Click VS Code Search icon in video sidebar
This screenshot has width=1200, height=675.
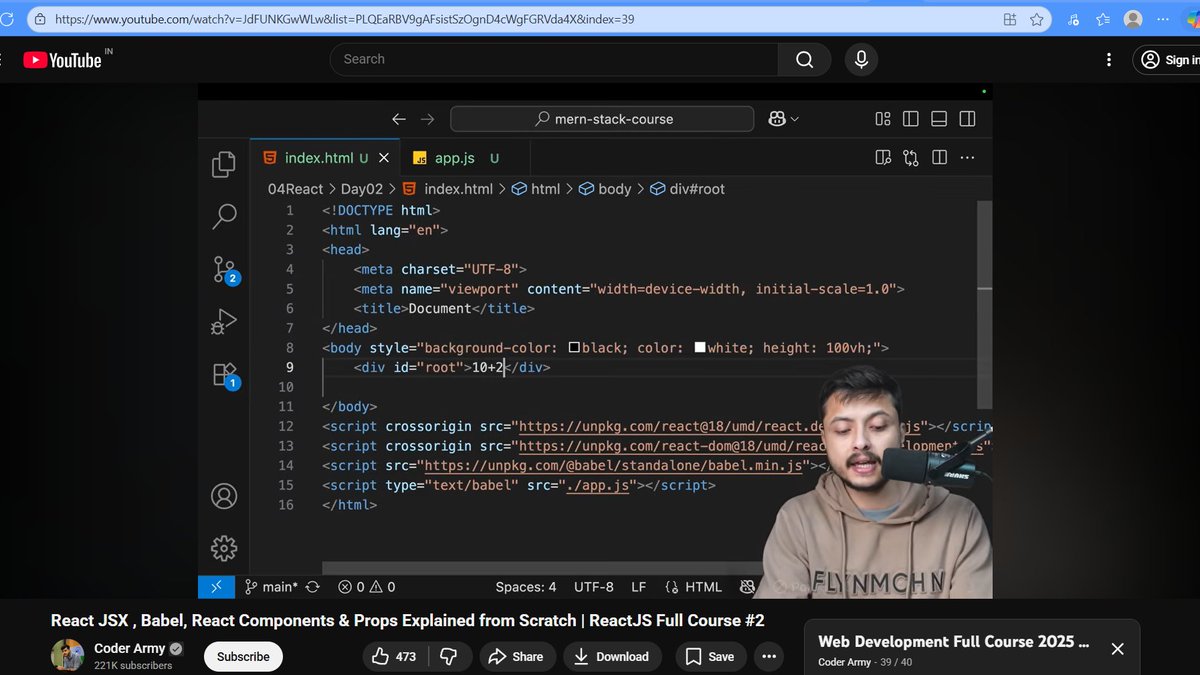[x=224, y=216]
